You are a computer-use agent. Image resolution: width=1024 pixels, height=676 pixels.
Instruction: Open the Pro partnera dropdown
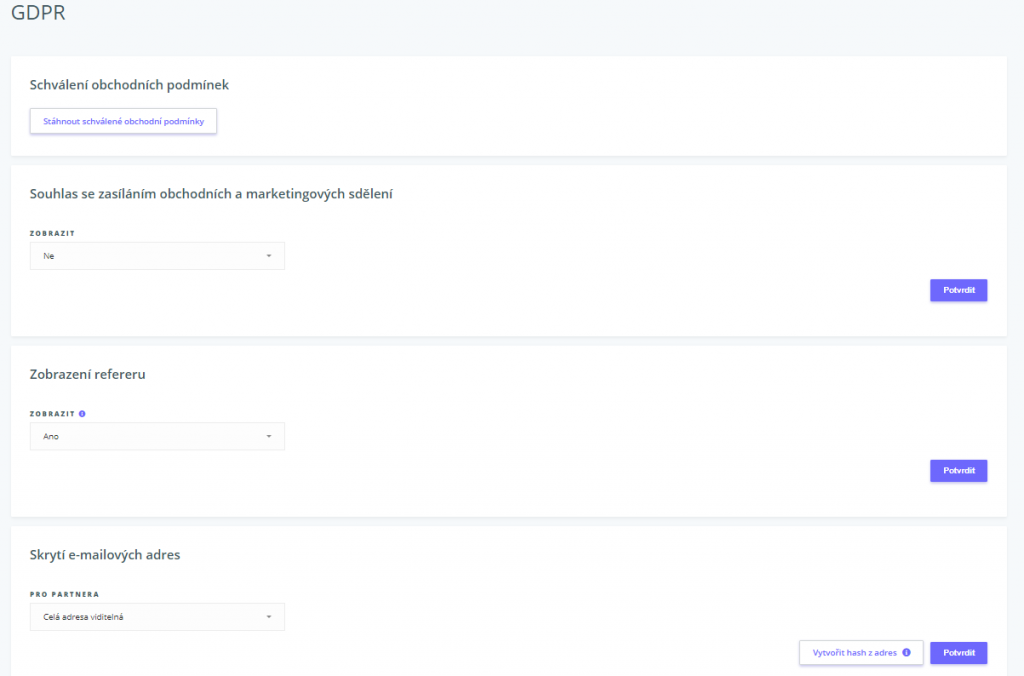point(157,617)
